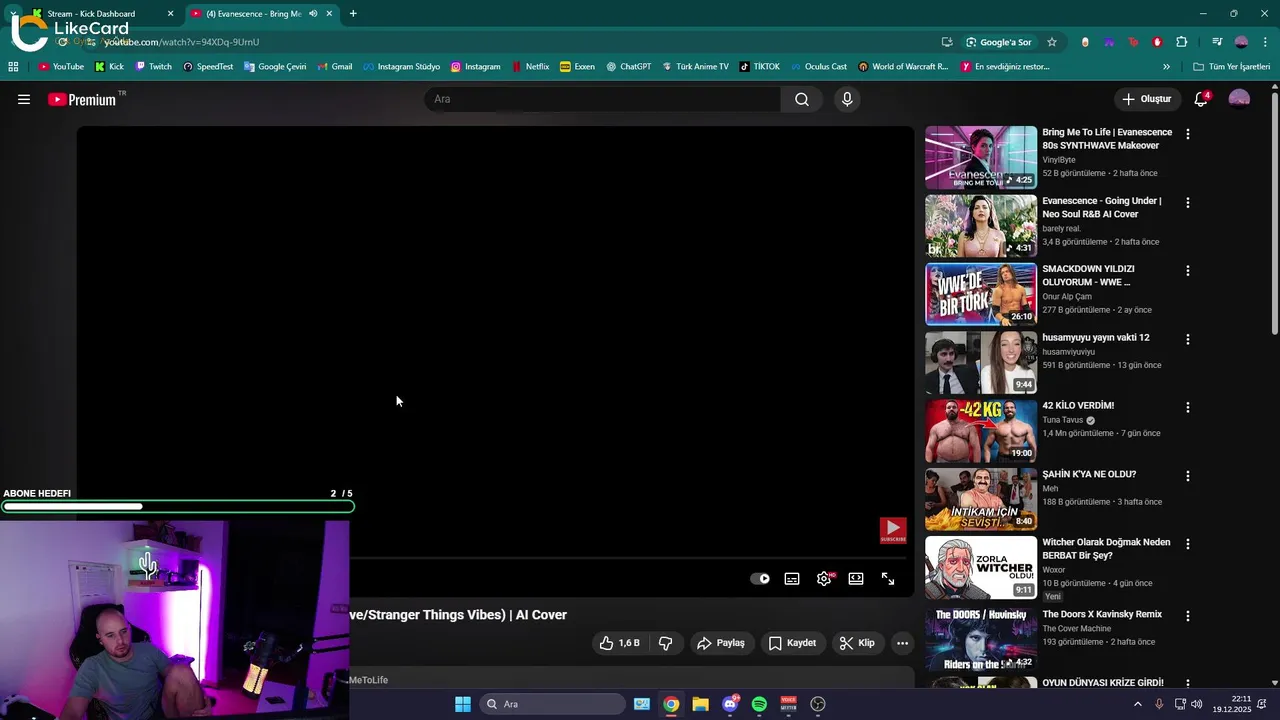Show hidden system tray icons

(x=1137, y=704)
